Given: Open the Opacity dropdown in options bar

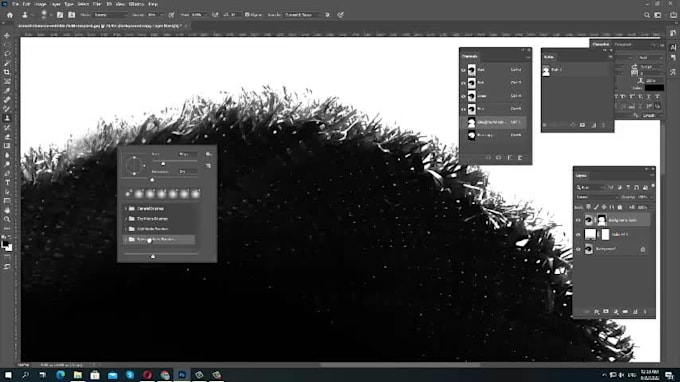Looking at the screenshot, I should [x=155, y=15].
